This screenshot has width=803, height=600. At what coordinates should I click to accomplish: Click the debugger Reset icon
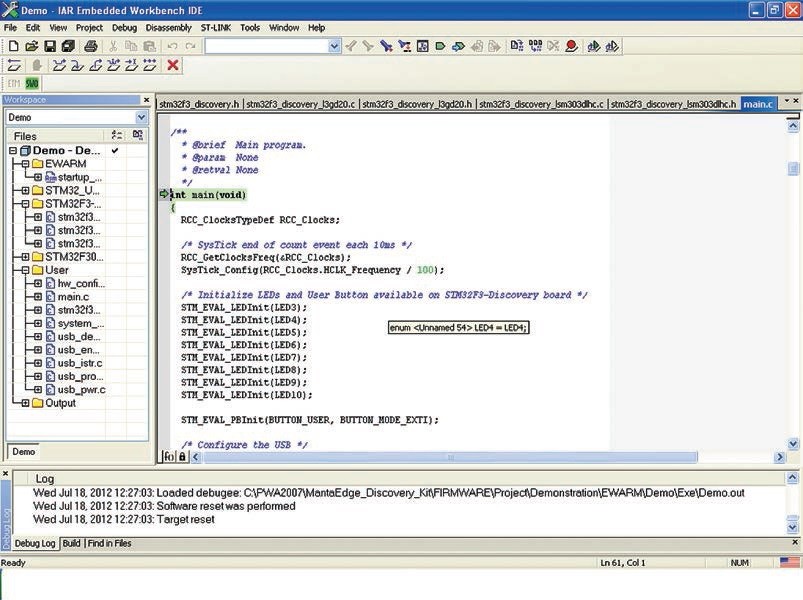pos(14,65)
